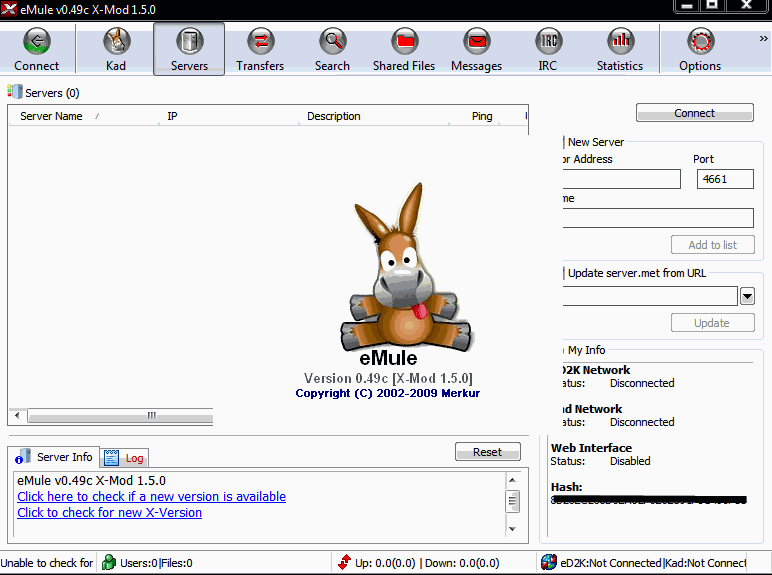Viewport: 772px width, 575px height.
Task: Open the Transfers view
Action: tap(260, 49)
